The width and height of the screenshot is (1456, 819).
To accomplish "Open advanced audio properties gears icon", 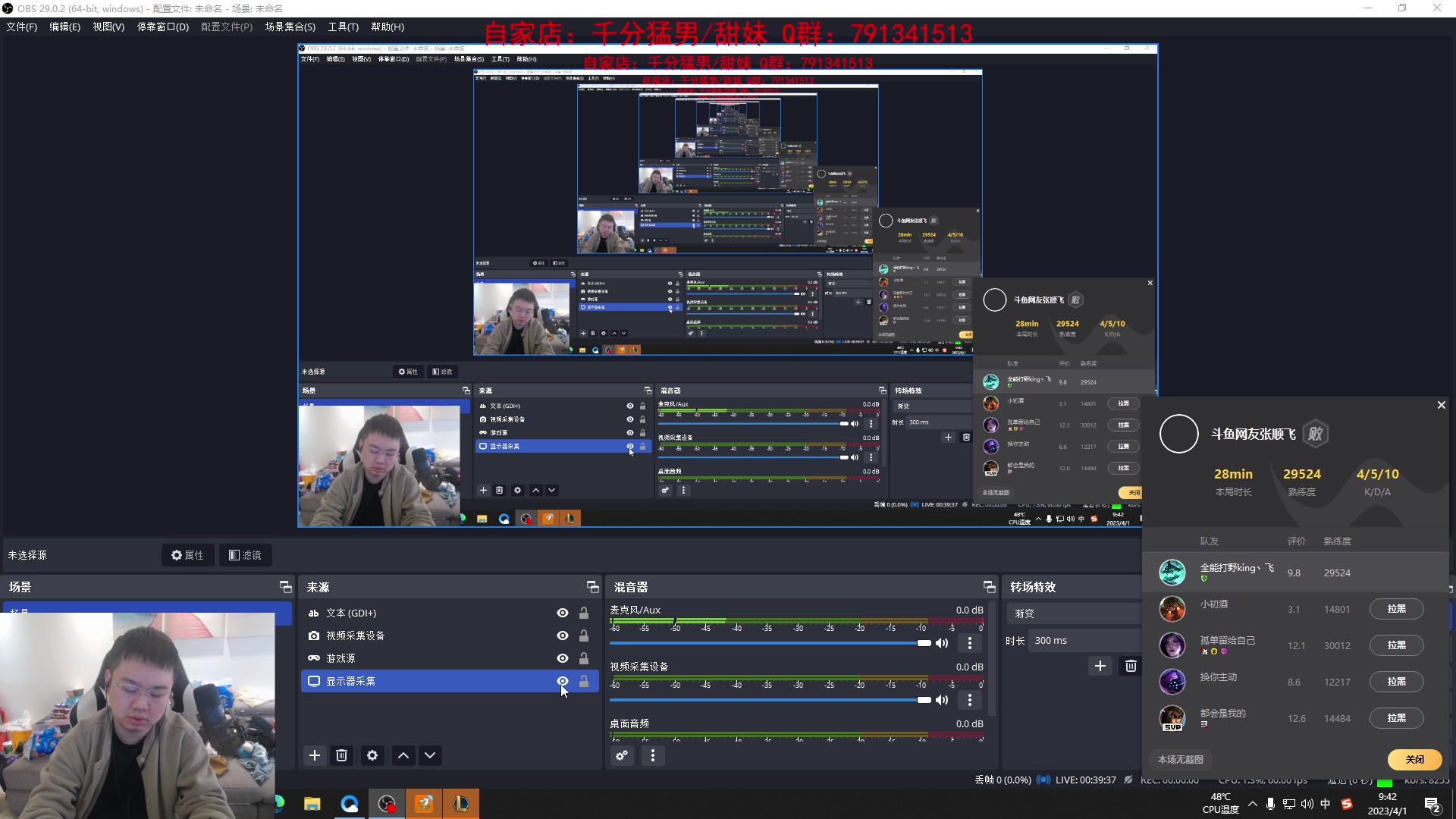I will pyautogui.click(x=623, y=755).
